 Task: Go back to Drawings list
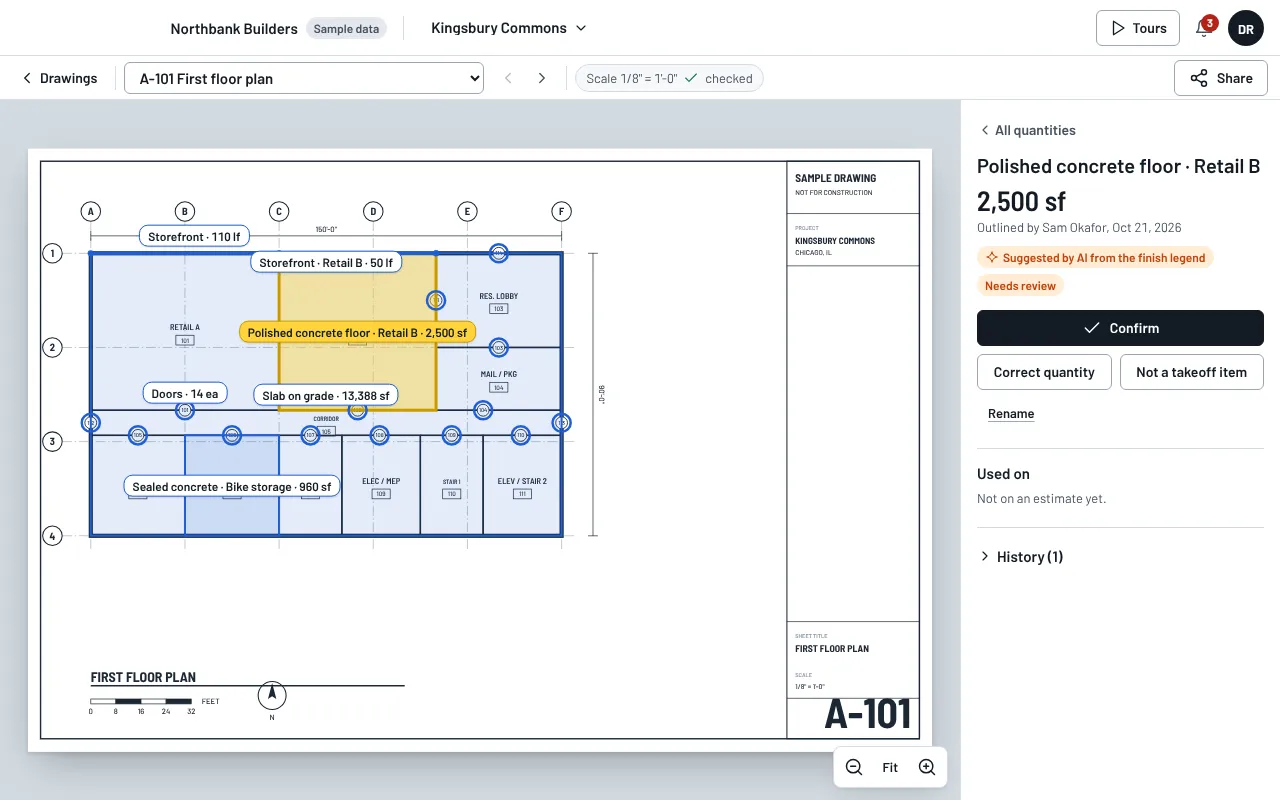pyautogui.click(x=60, y=78)
